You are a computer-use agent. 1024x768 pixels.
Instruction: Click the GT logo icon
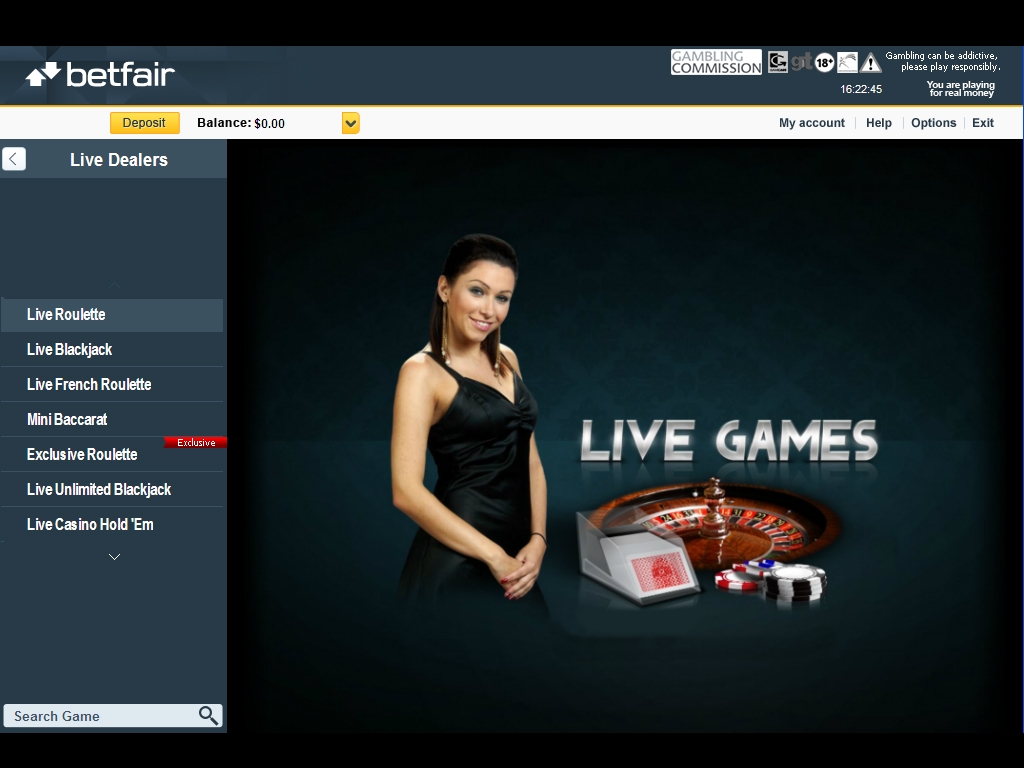pyautogui.click(x=801, y=62)
